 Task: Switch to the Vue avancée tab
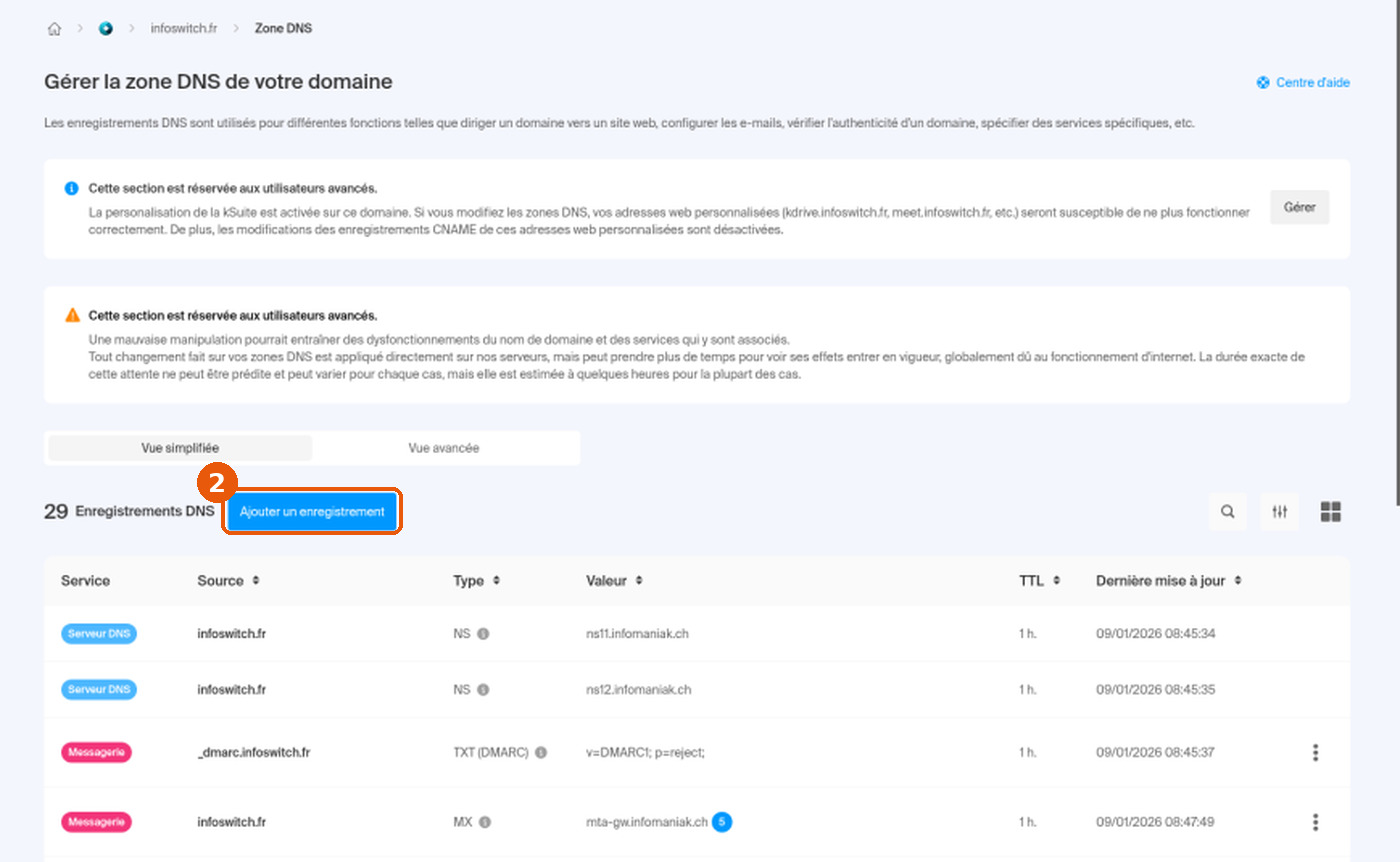pos(444,448)
